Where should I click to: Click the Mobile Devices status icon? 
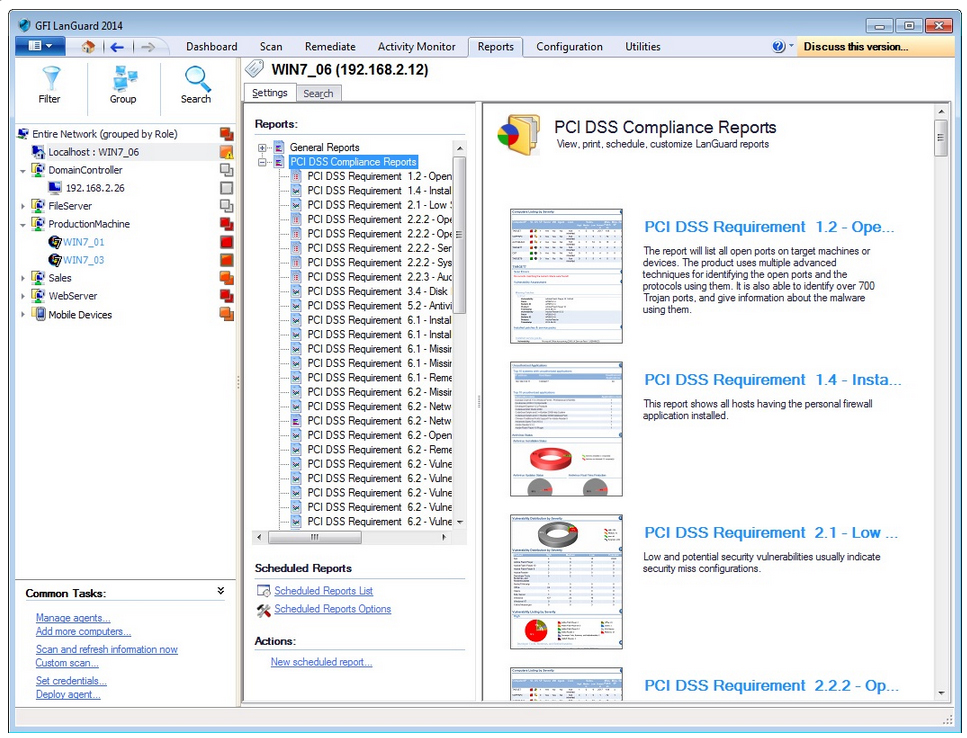click(x=226, y=314)
